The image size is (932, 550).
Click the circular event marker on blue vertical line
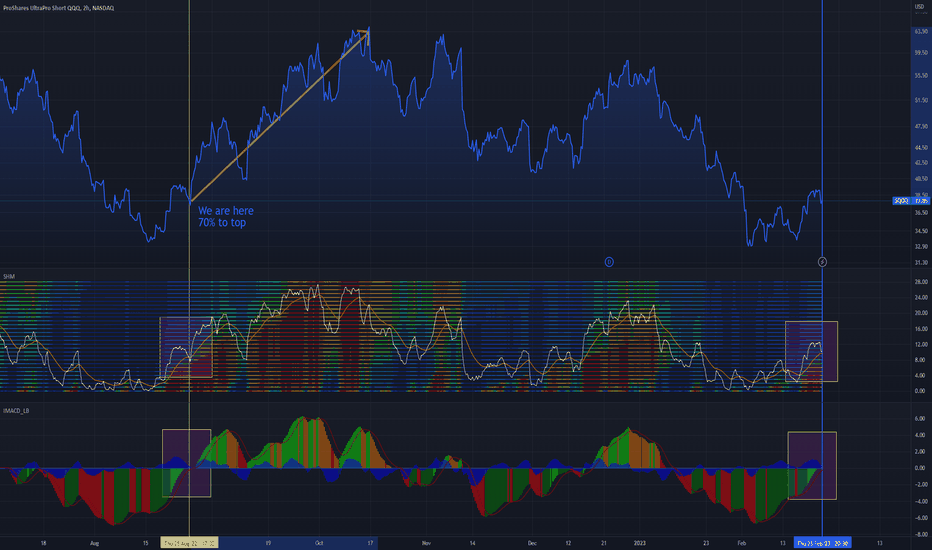tap(822, 262)
